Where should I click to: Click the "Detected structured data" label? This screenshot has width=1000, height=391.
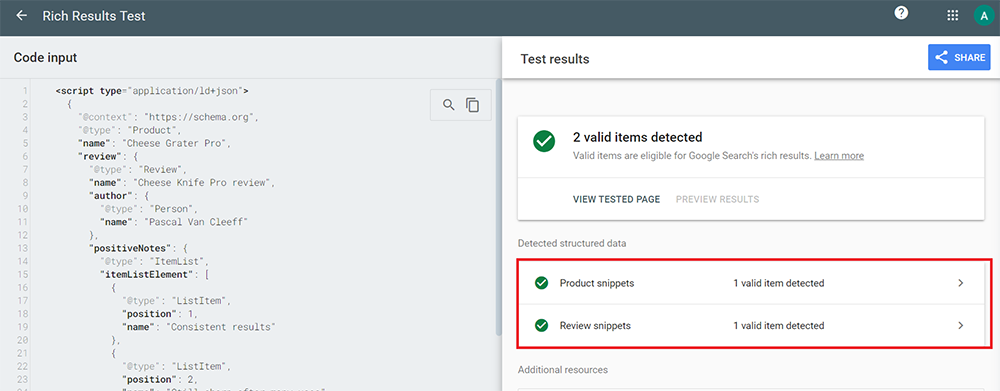[x=572, y=243]
